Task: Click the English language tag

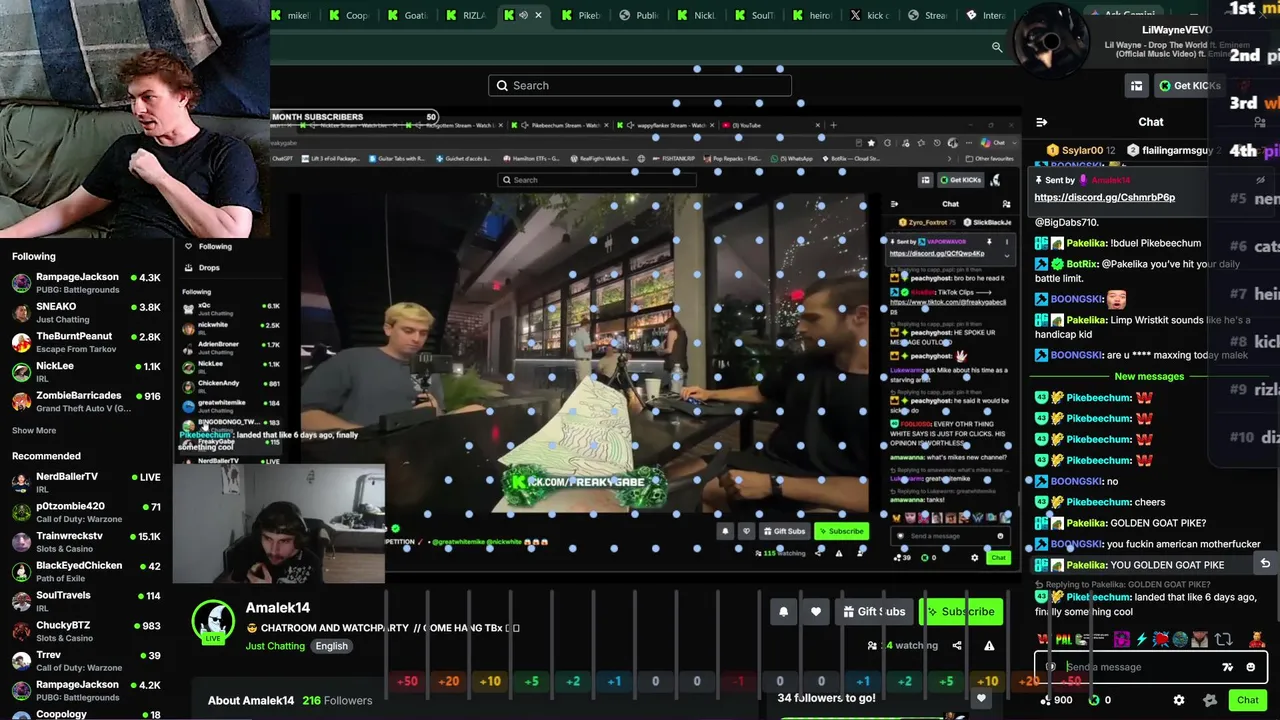Action: pos(331,646)
